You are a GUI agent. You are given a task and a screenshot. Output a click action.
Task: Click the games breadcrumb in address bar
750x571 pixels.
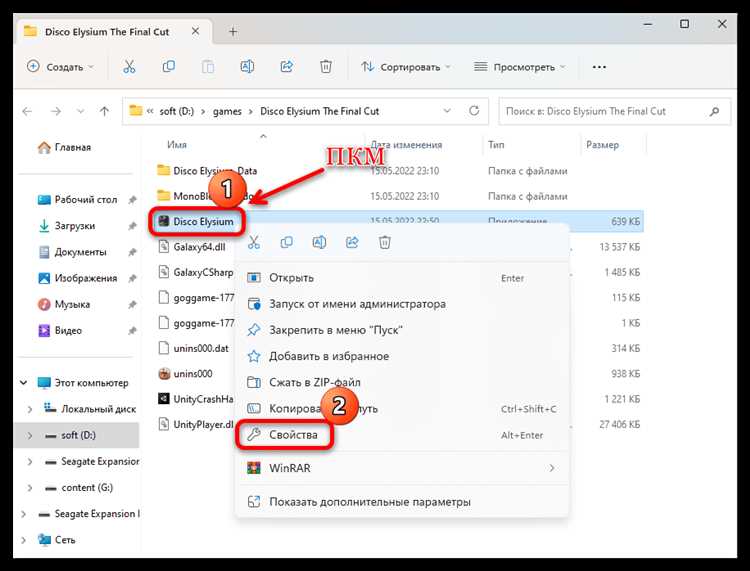[227, 111]
